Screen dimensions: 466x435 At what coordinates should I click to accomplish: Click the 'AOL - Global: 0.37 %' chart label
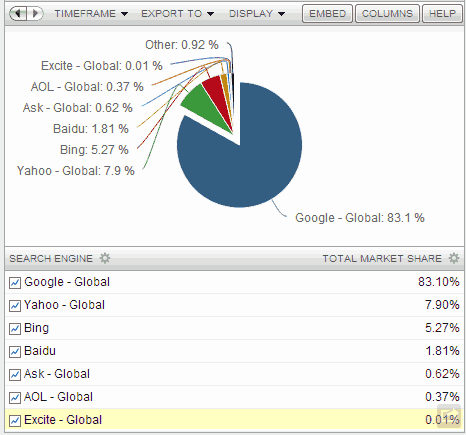click(87, 87)
